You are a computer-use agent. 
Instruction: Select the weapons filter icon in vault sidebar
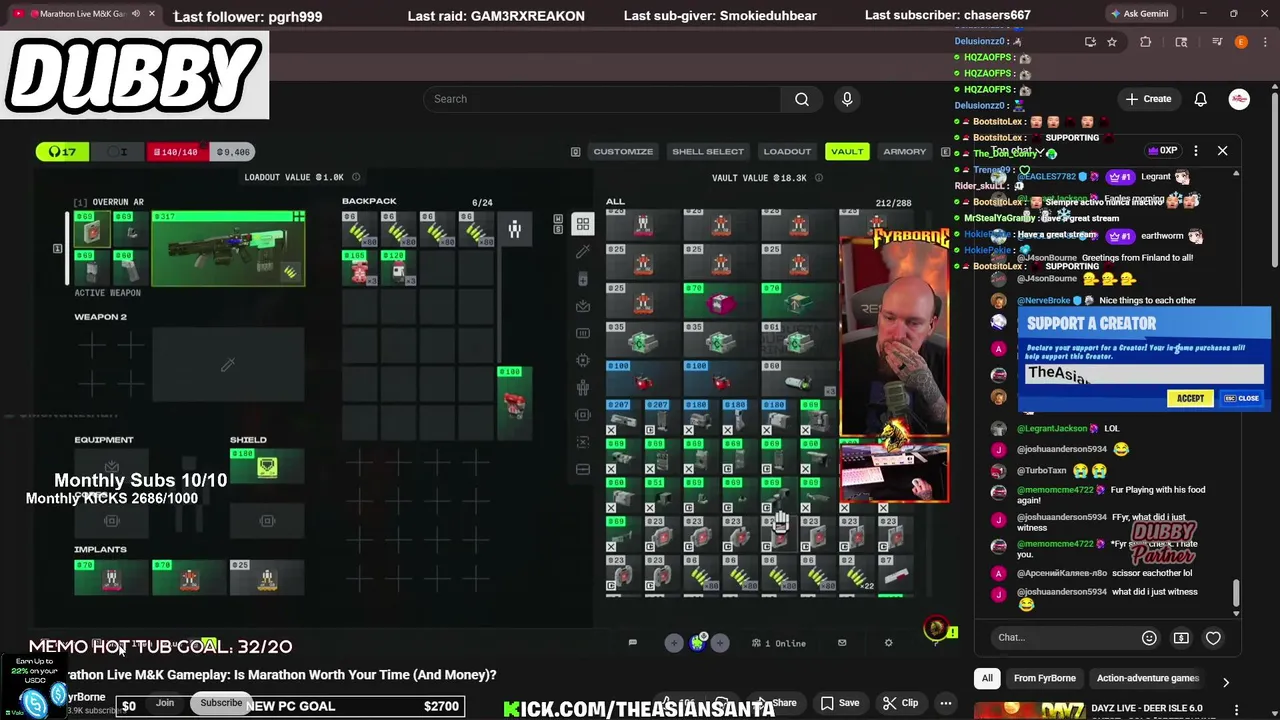pyautogui.click(x=583, y=252)
